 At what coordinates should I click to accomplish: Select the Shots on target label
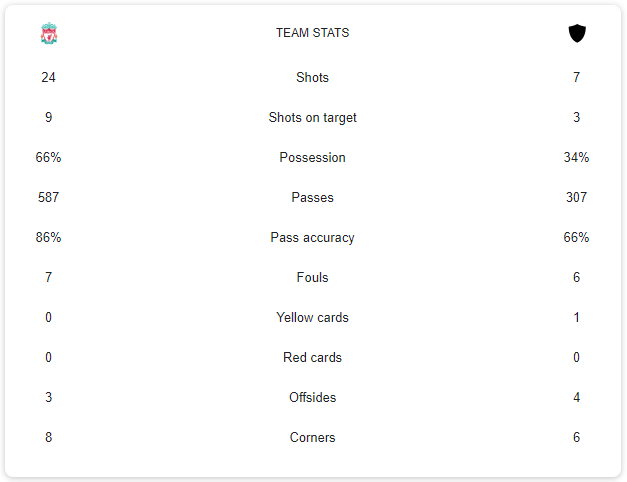tap(313, 118)
